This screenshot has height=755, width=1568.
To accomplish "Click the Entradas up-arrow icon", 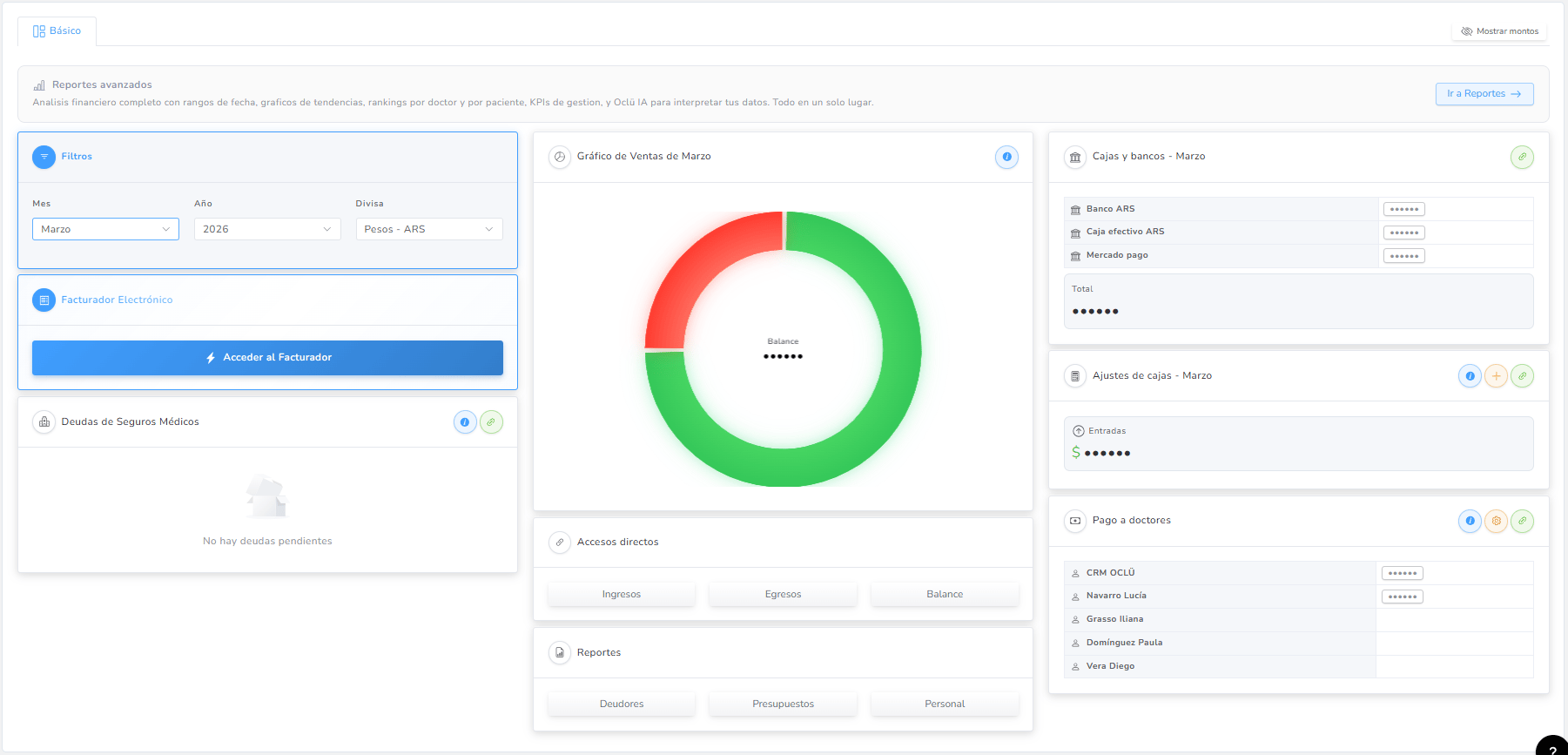I will tap(1079, 431).
